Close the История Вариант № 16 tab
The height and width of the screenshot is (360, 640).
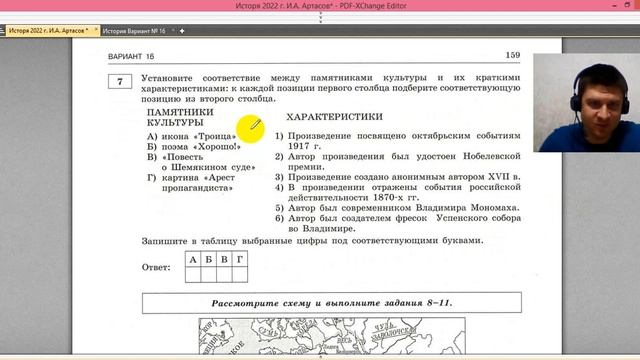click(x=173, y=30)
